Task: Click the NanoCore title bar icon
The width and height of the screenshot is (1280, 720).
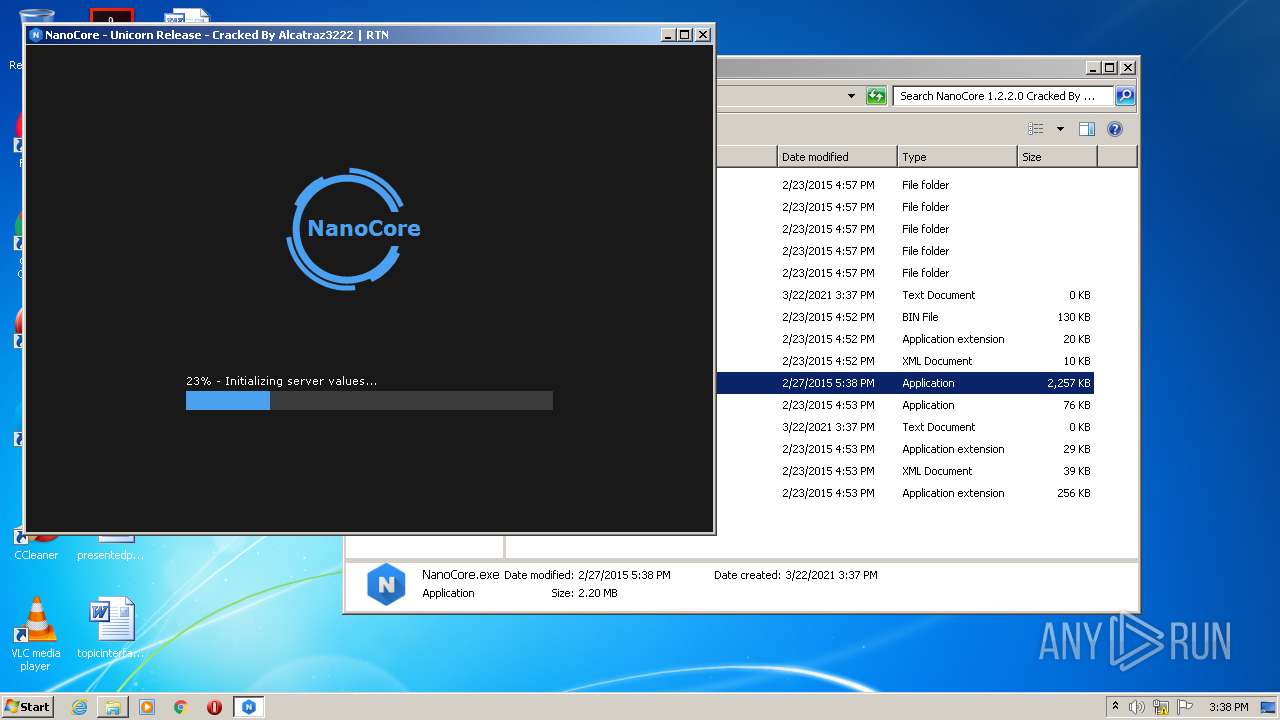Action: click(36, 35)
